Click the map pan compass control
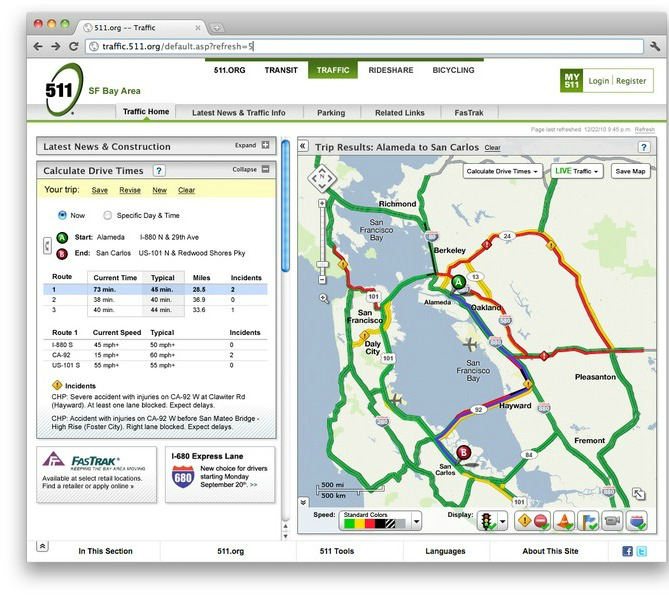This screenshot has height=595, width=669. pos(322,177)
